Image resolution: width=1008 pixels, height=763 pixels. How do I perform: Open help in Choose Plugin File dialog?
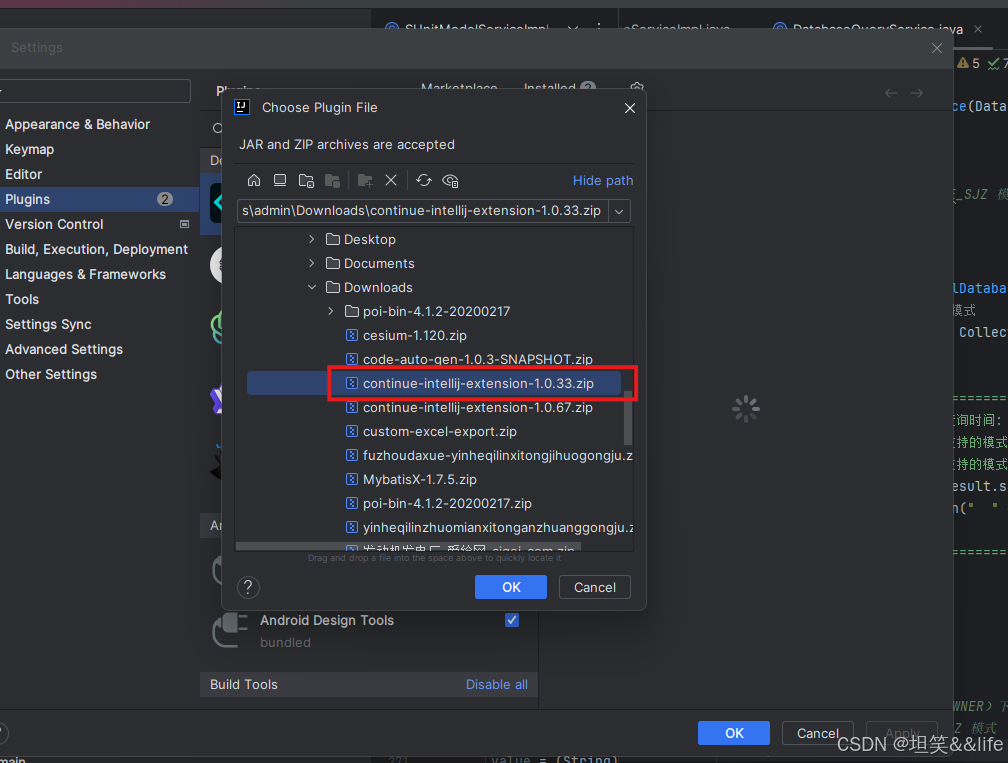pyautogui.click(x=248, y=587)
